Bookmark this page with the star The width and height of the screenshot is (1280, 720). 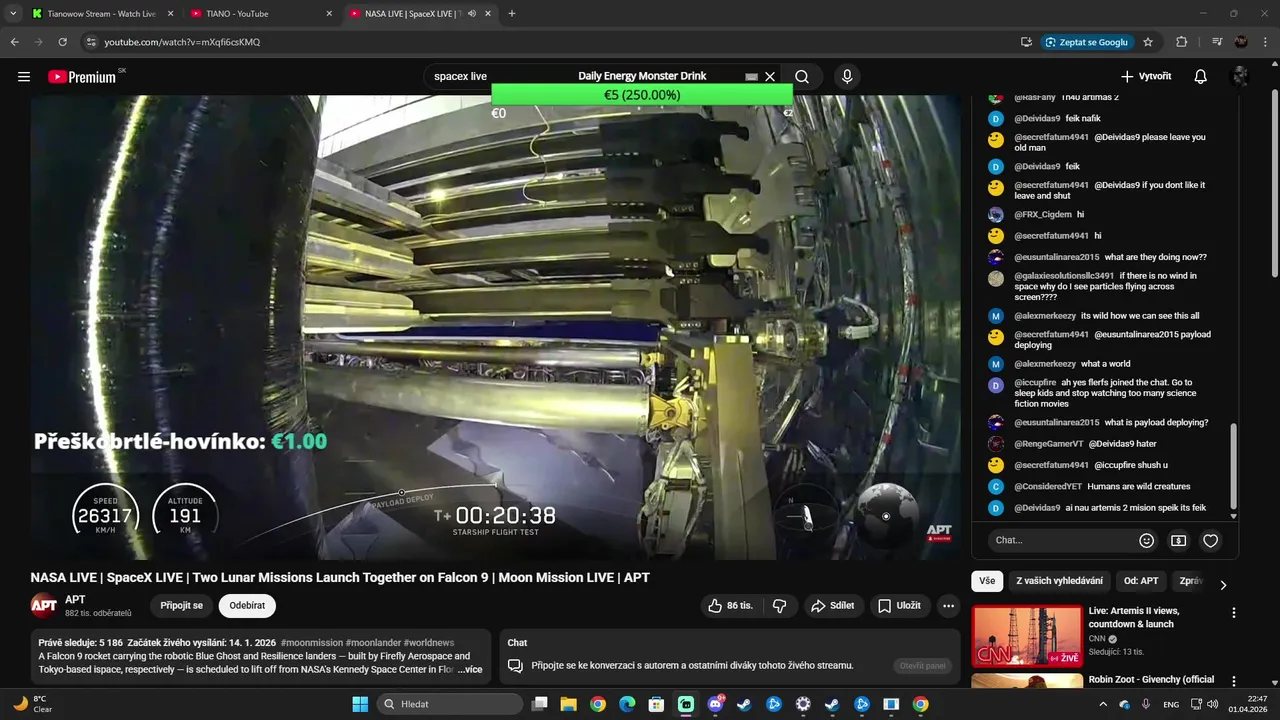[1148, 42]
